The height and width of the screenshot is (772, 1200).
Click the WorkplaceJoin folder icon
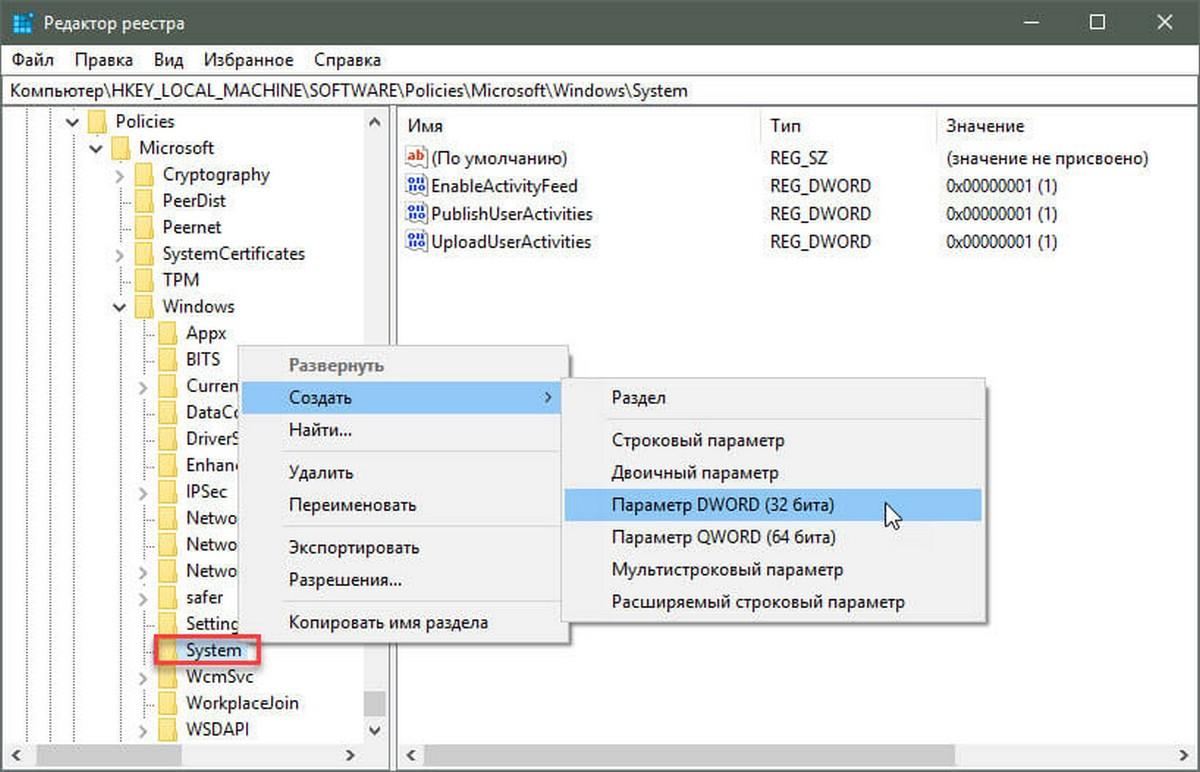168,703
